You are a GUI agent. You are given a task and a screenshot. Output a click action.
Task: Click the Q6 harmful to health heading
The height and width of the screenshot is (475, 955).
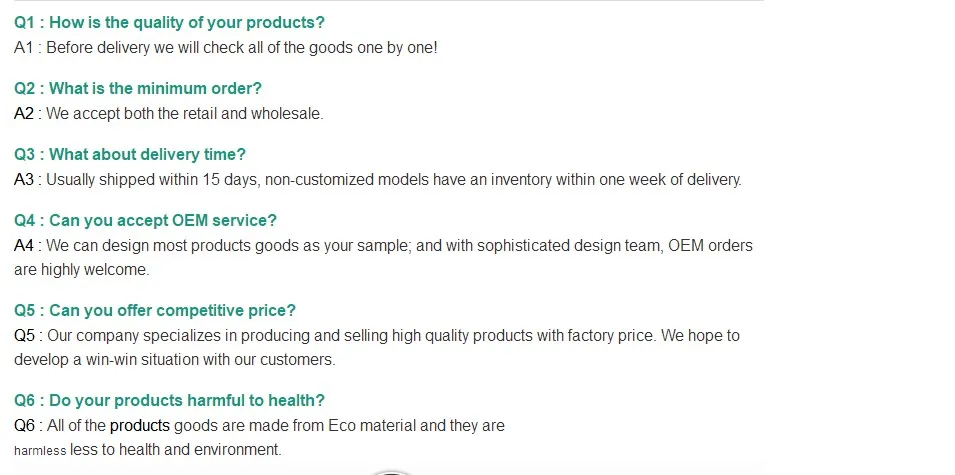click(169, 401)
